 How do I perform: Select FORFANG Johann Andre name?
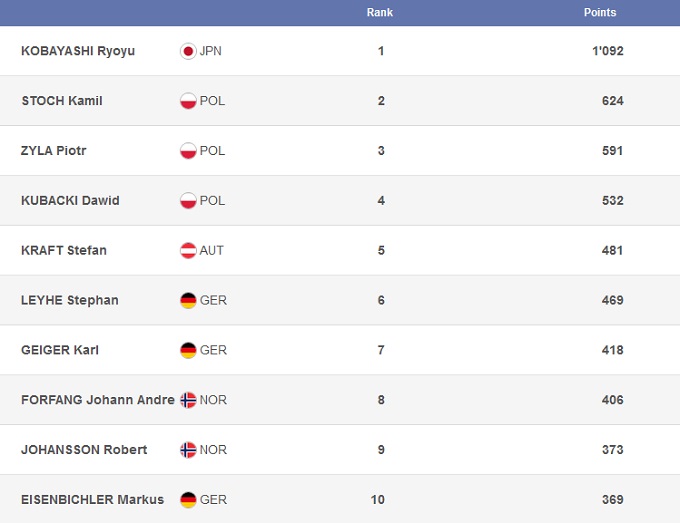point(98,400)
